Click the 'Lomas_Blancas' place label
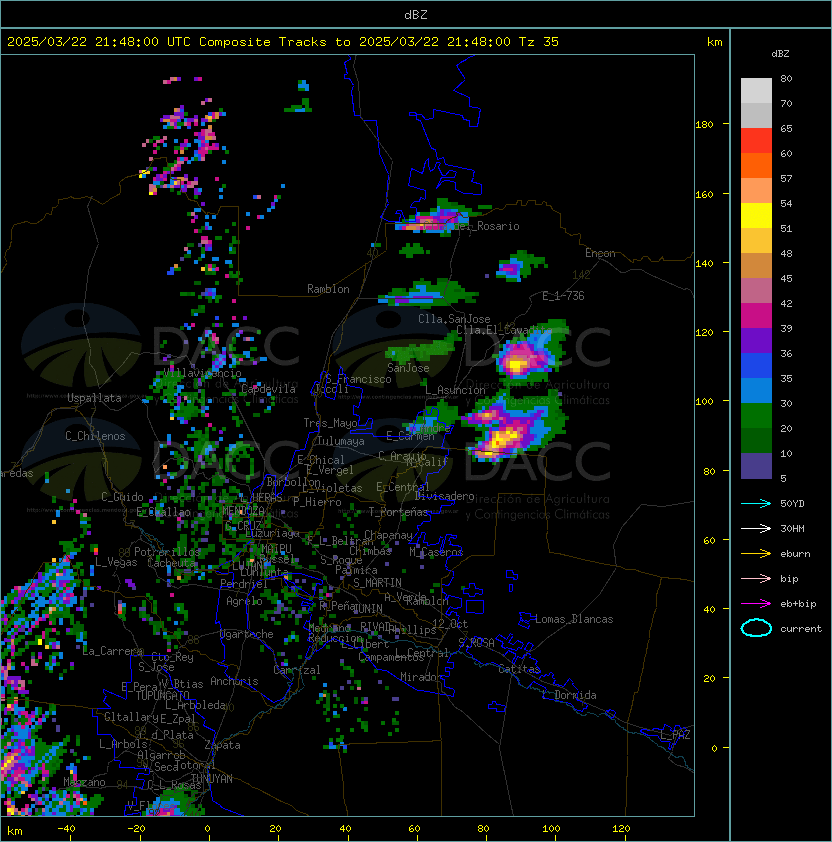Screen dimensions: 832x842 click(574, 619)
